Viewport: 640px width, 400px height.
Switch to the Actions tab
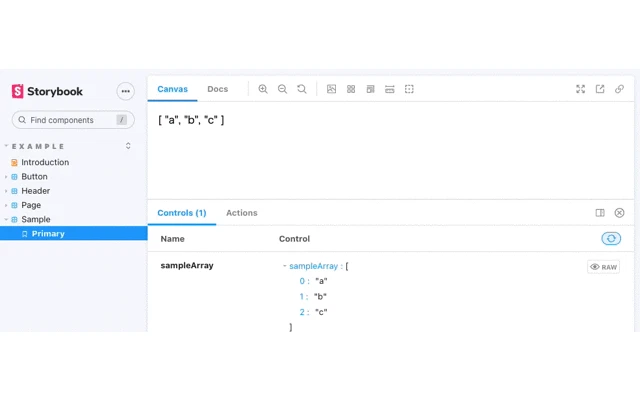click(x=242, y=213)
